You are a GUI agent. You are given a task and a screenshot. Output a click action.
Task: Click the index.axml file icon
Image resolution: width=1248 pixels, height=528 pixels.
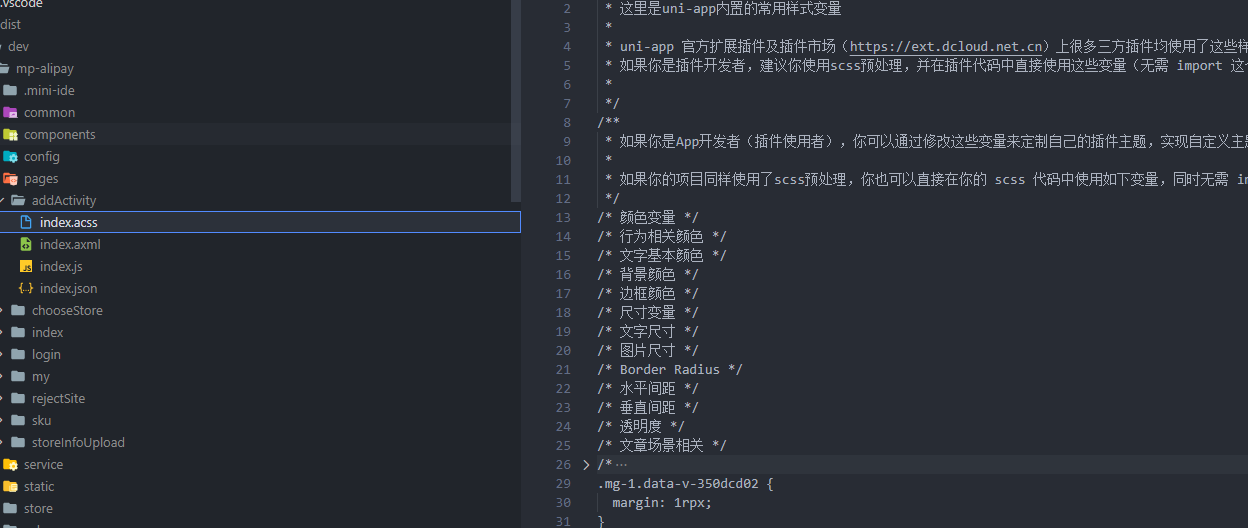26,245
